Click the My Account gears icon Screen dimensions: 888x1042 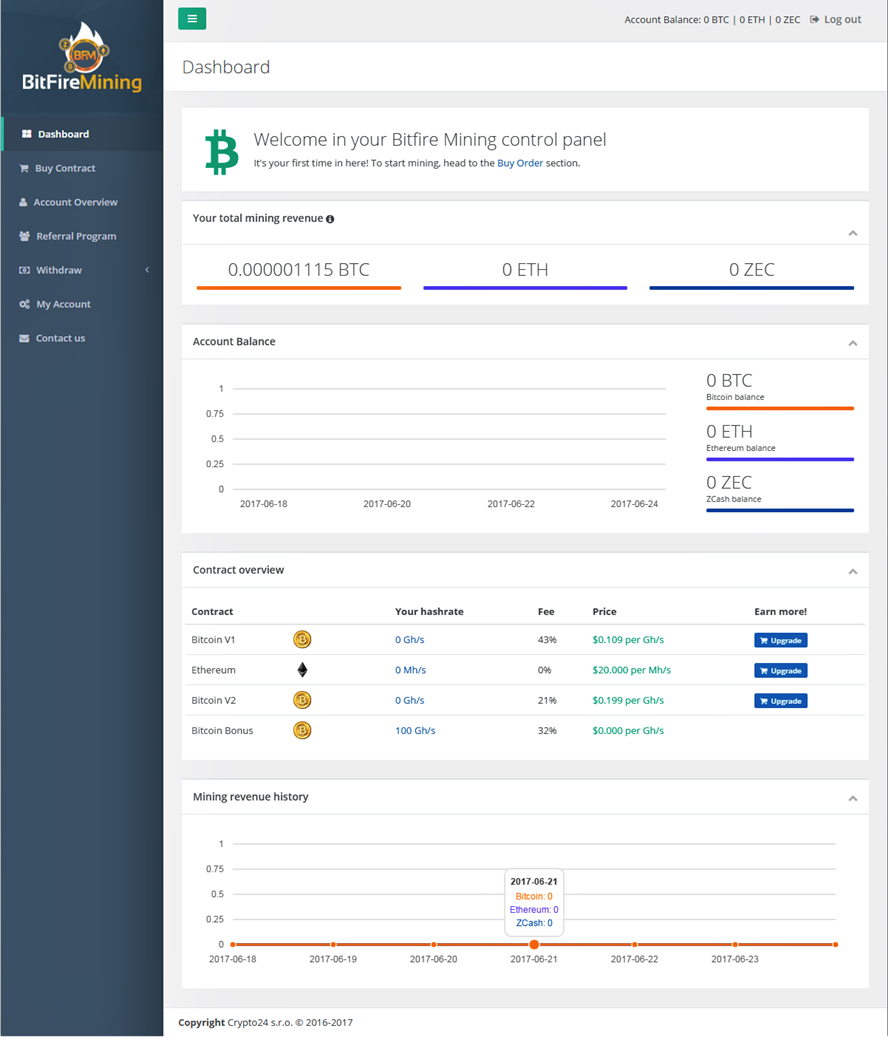pyautogui.click(x=25, y=304)
